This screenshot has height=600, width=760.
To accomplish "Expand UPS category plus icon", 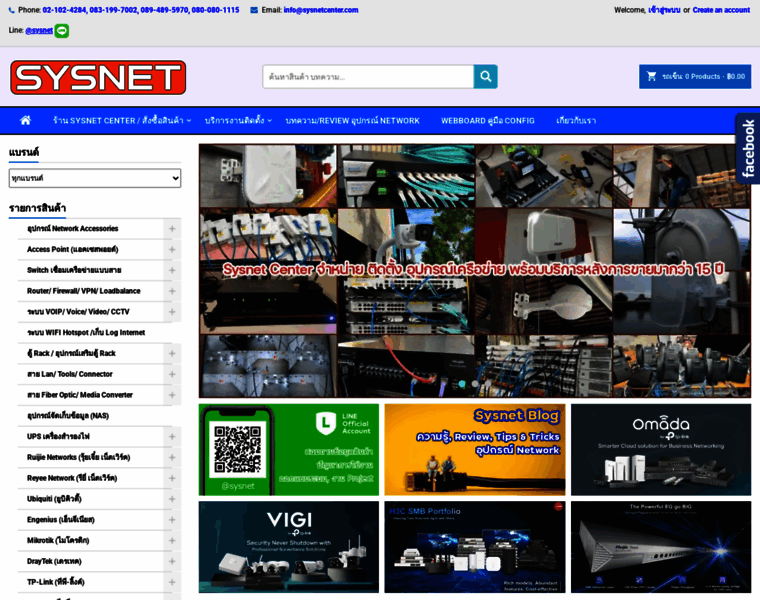I will tap(172, 437).
